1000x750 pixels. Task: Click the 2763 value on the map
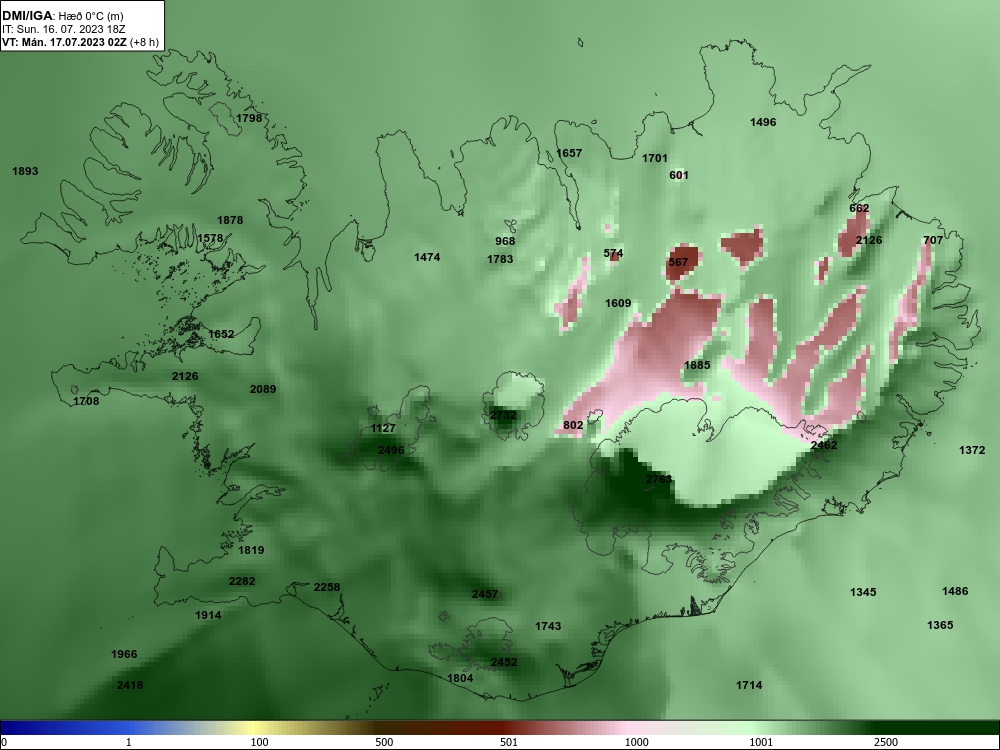coord(659,479)
